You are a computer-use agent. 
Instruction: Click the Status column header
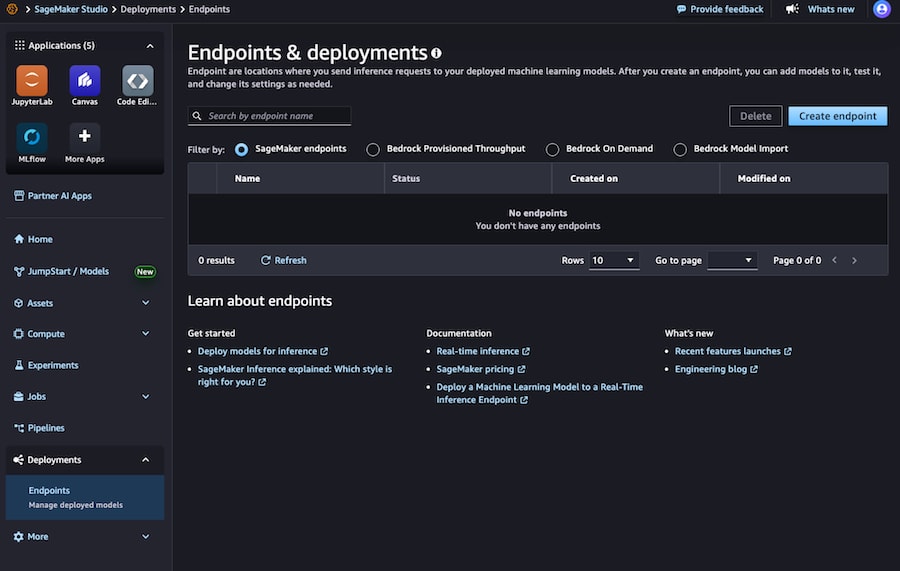(x=406, y=178)
